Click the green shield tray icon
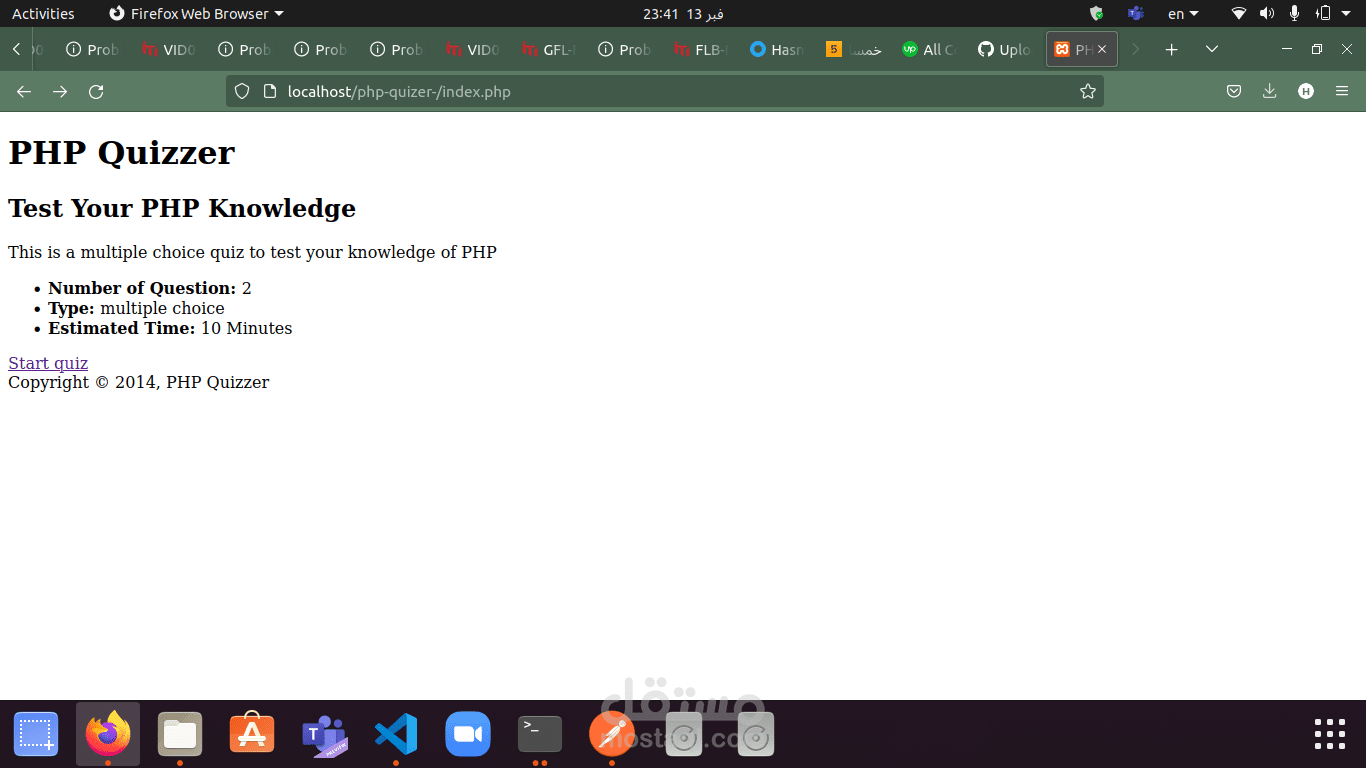The width and height of the screenshot is (1366, 768). tap(1097, 13)
